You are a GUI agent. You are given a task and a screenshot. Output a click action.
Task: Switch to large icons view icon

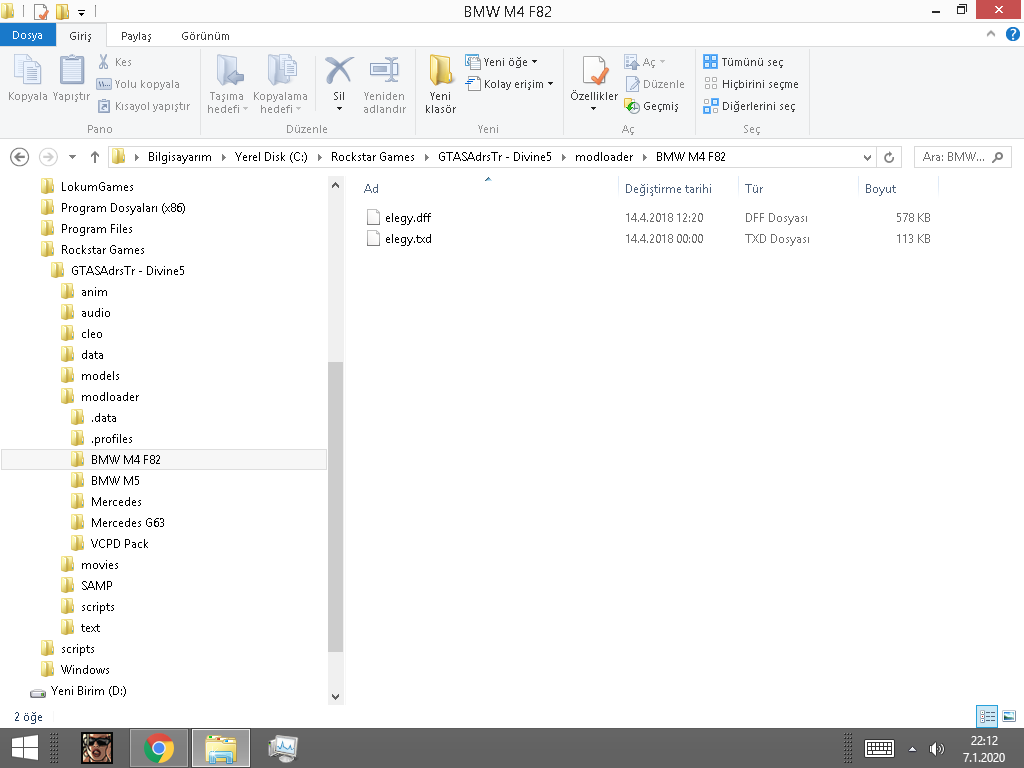coord(1009,716)
